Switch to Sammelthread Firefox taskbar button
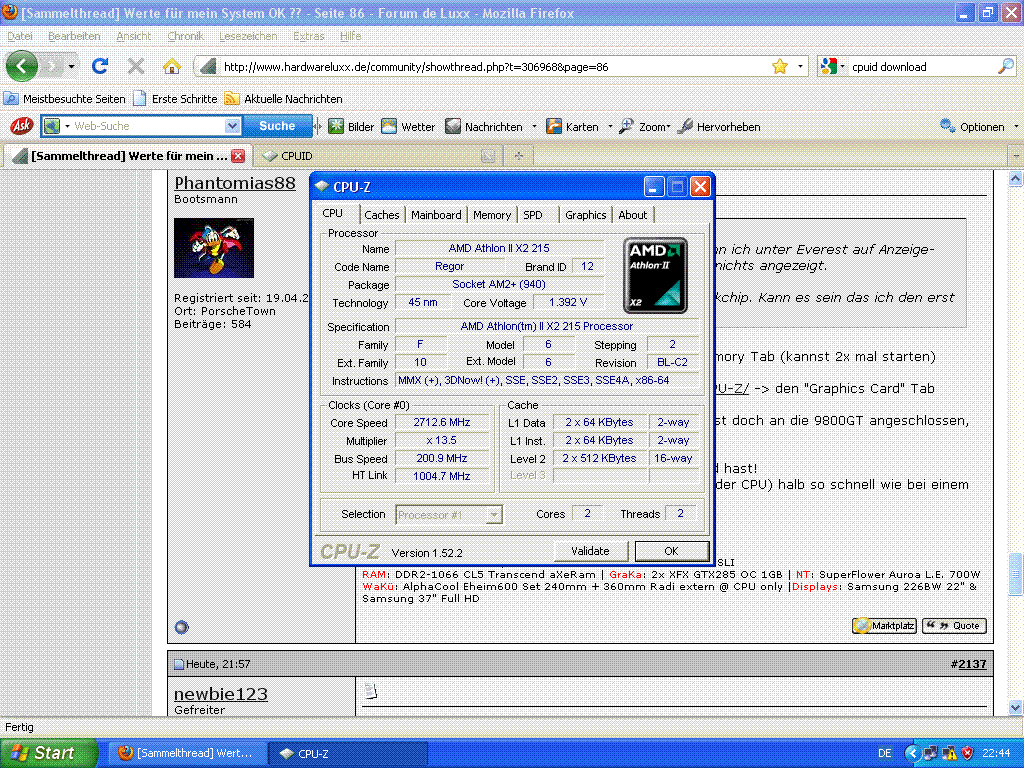The width and height of the screenshot is (1024, 768). [x=187, y=753]
